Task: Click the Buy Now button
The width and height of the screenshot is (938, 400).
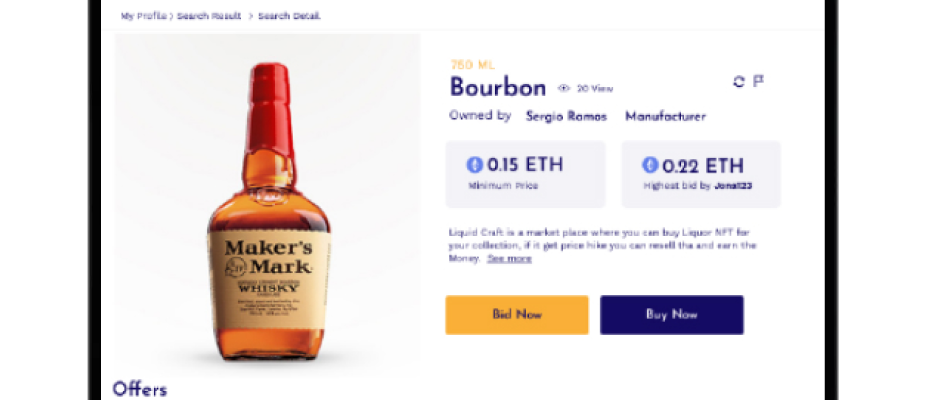Action: click(x=672, y=314)
